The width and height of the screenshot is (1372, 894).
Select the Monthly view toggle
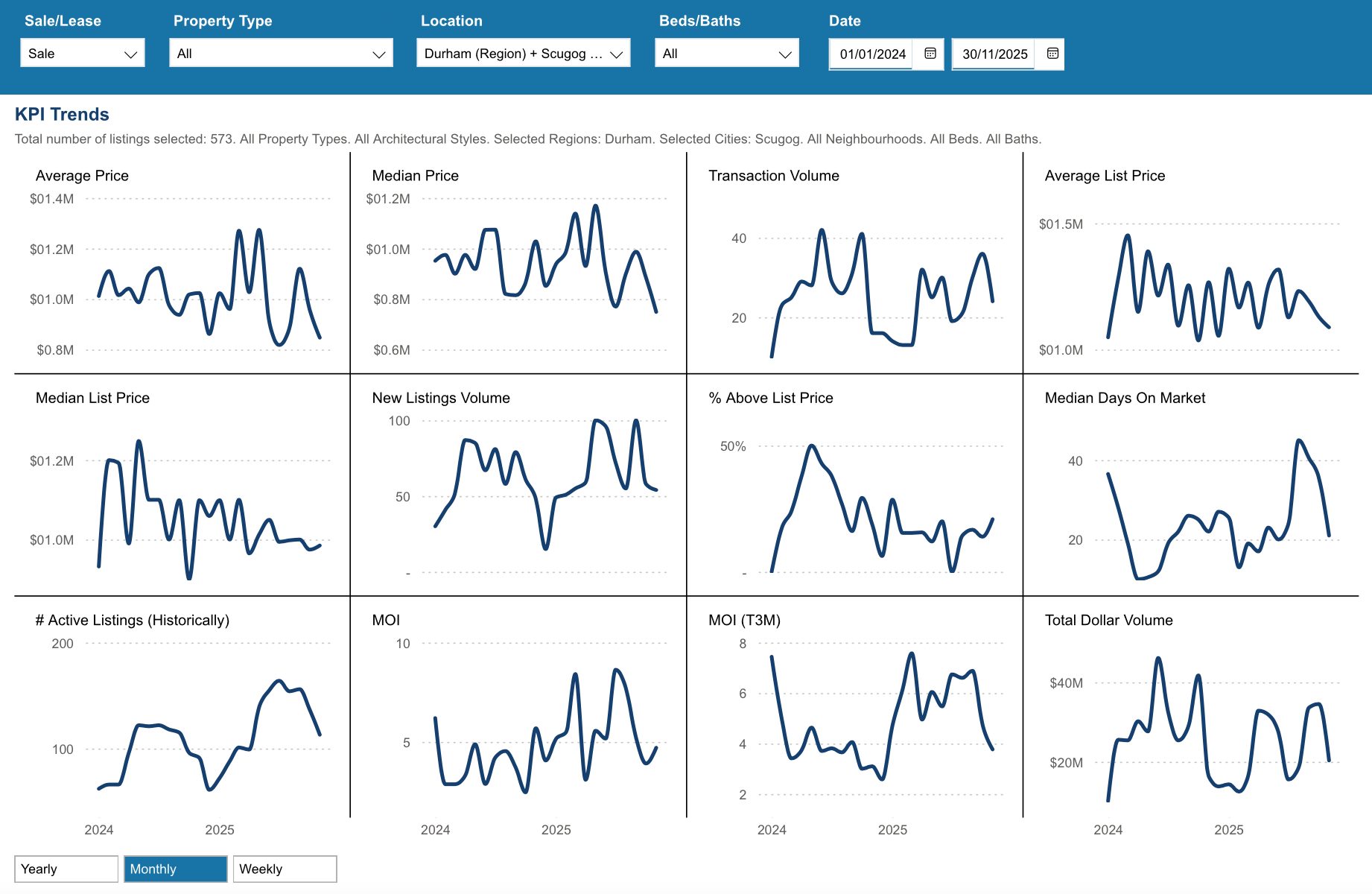(x=175, y=869)
